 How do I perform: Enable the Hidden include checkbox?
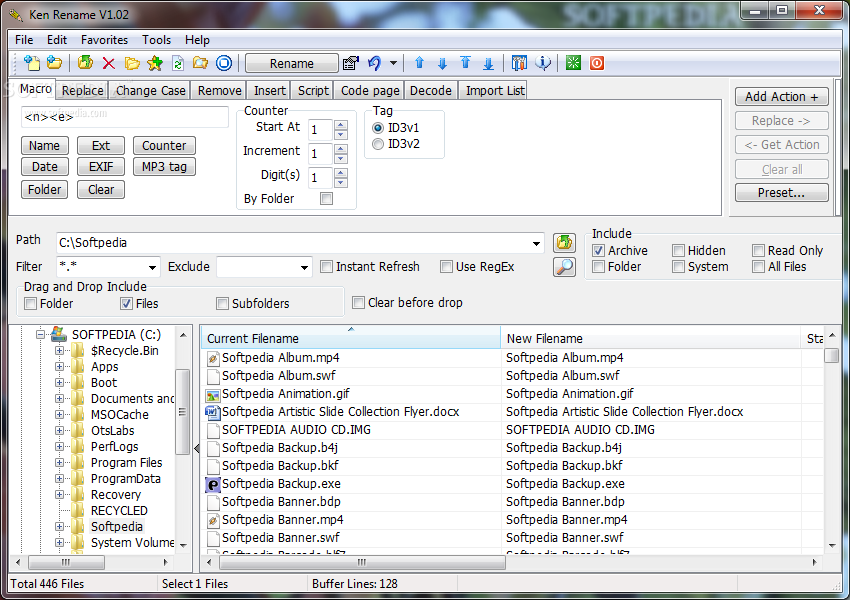[x=678, y=250]
